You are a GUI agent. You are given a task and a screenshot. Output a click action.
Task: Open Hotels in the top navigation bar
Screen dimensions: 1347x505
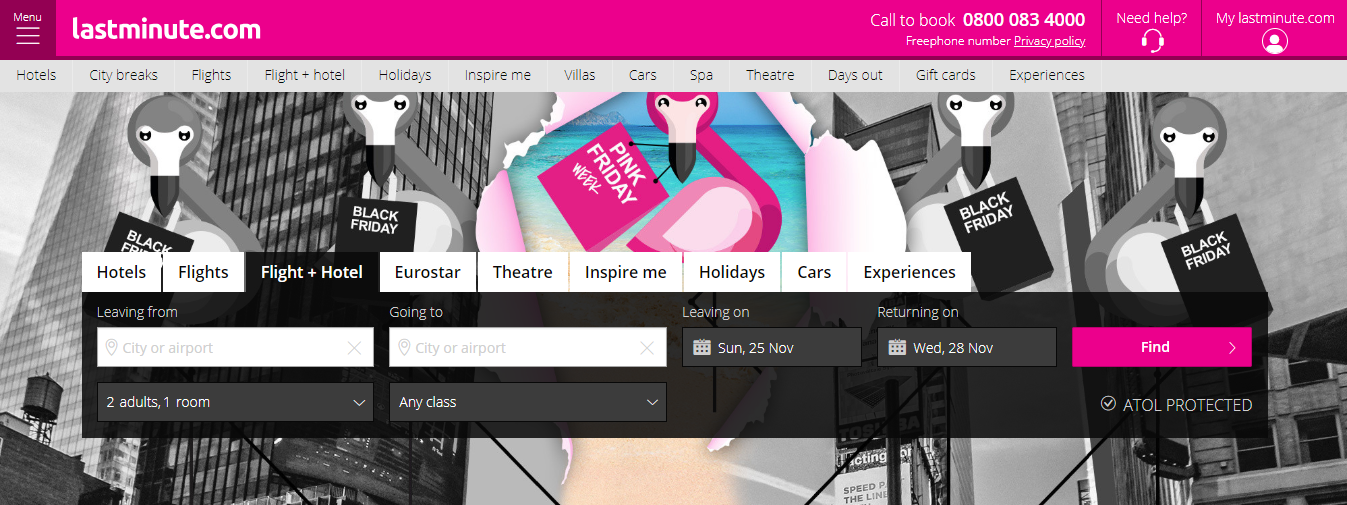(x=36, y=75)
